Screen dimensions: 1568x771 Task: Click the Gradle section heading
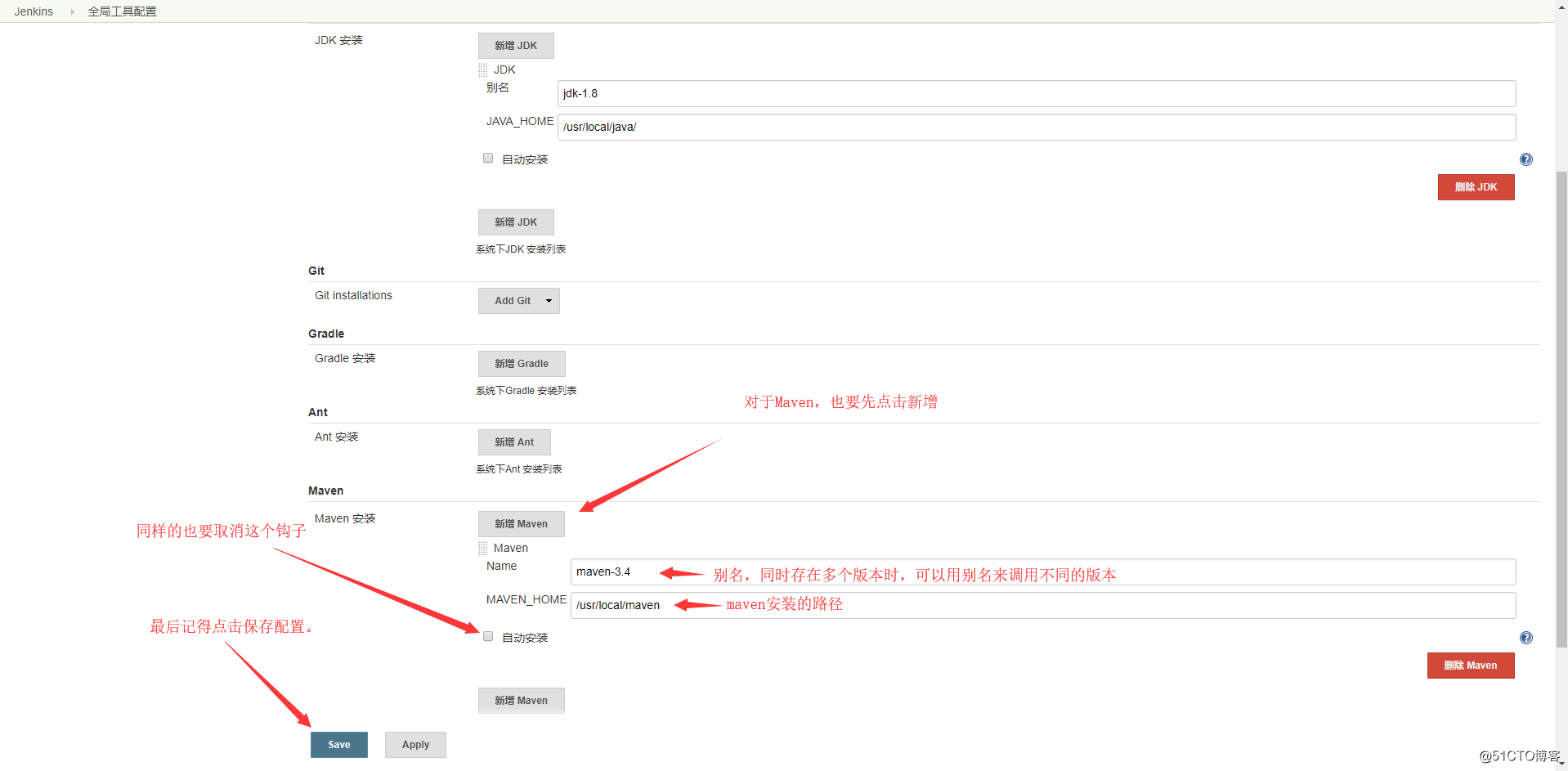326,334
